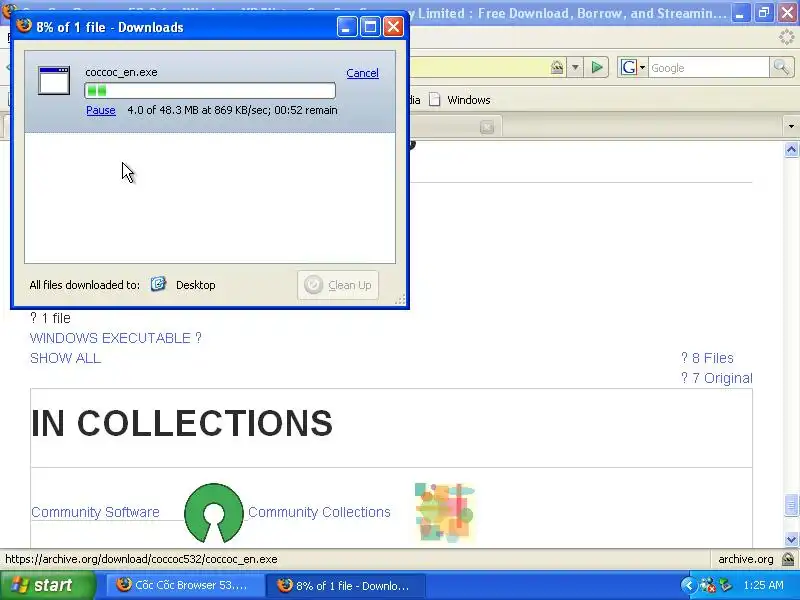Screen dimensions: 800x600
Task: Click the browser Go button green arrow
Action: click(x=597, y=67)
